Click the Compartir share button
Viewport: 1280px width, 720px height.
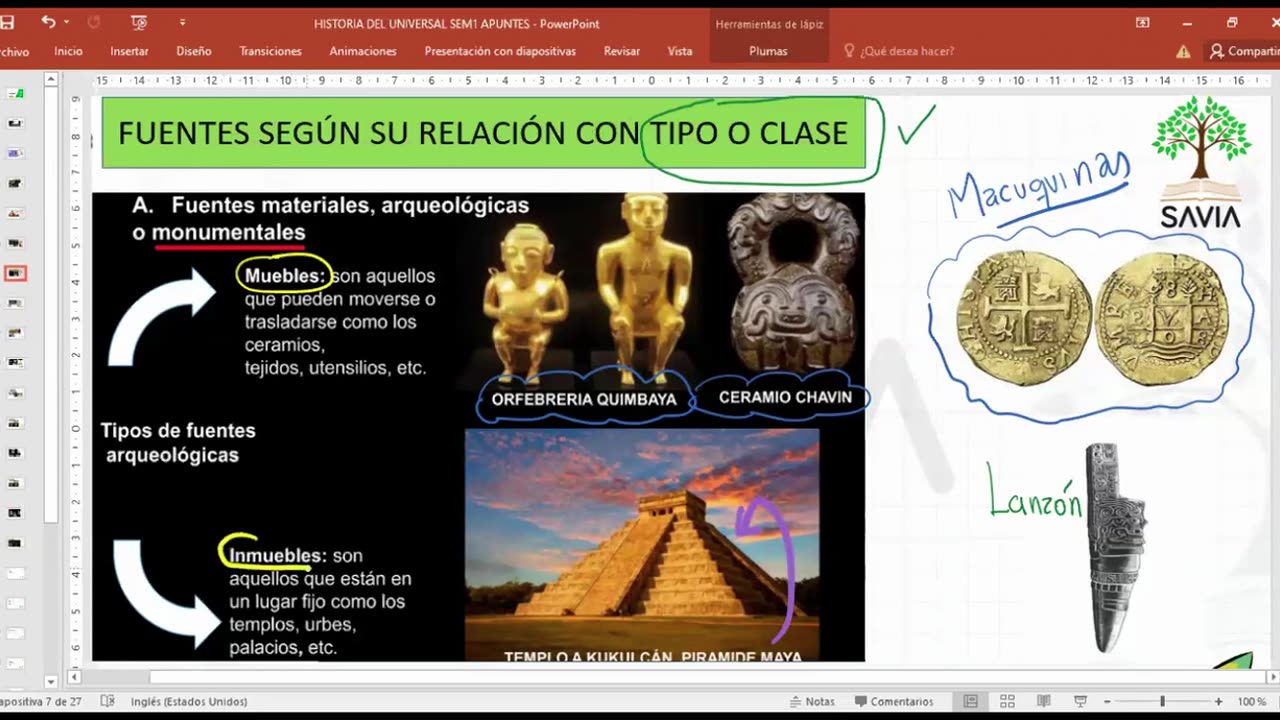point(1244,51)
